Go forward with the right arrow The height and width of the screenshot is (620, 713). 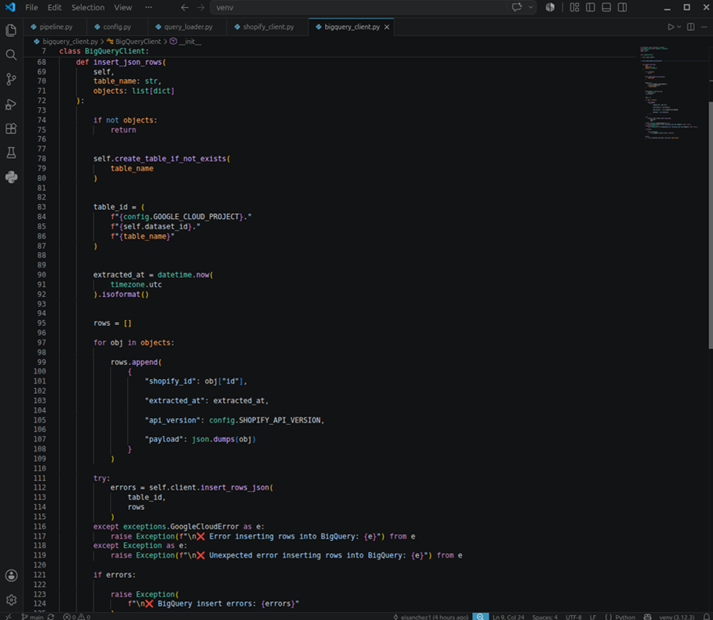click(x=201, y=7)
